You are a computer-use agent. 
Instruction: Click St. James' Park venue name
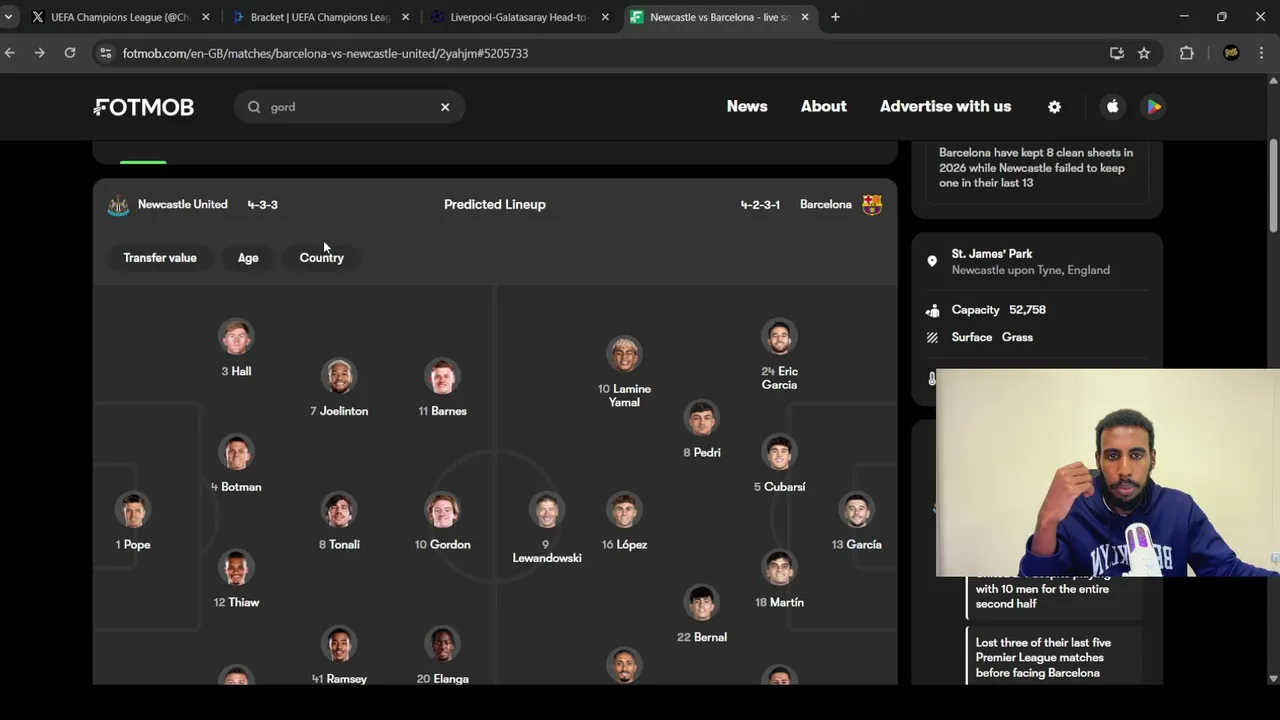coord(992,254)
